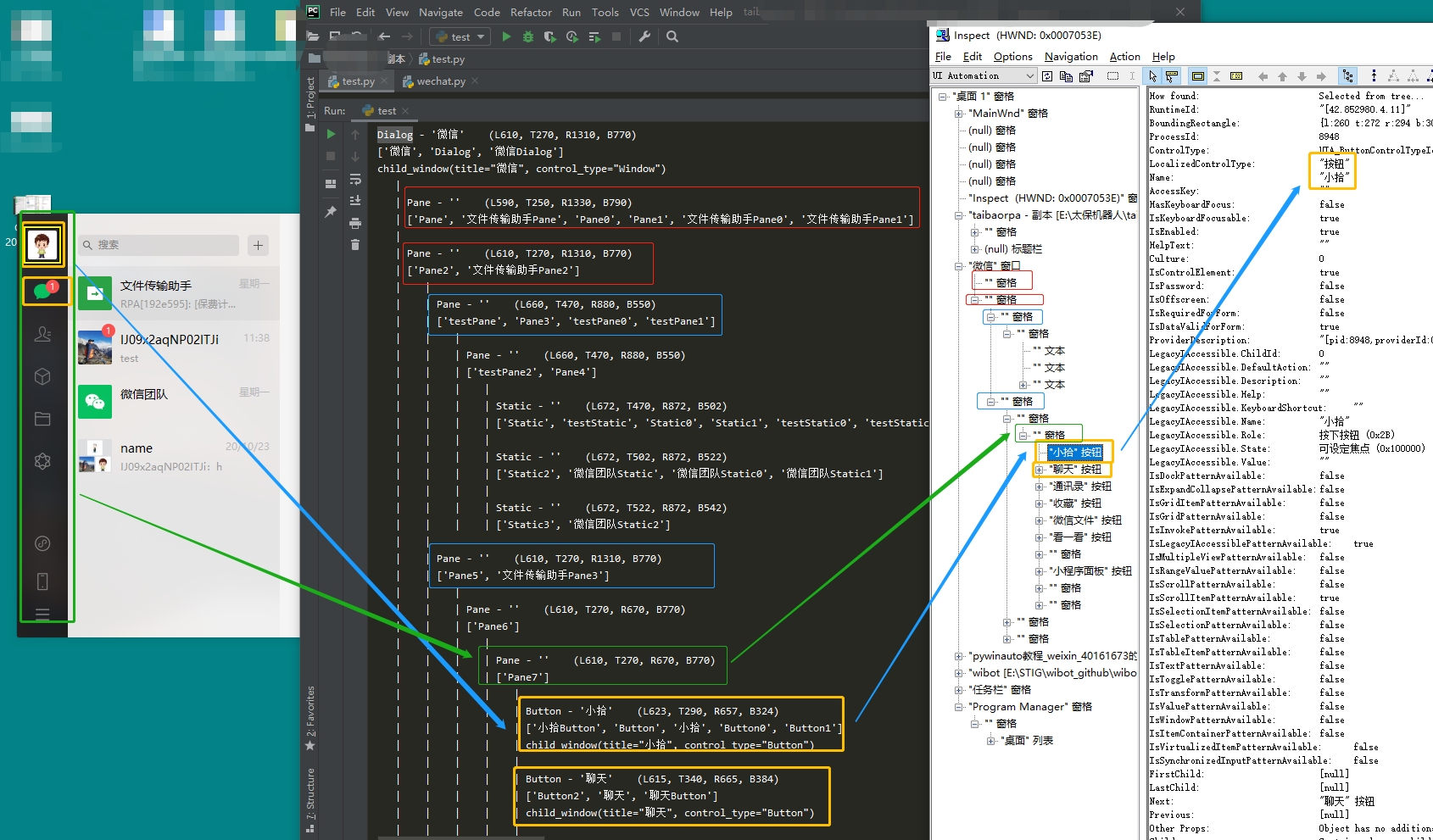Go to next sibling with Inspect right arrow
The image size is (1433, 840).
click(x=1321, y=75)
